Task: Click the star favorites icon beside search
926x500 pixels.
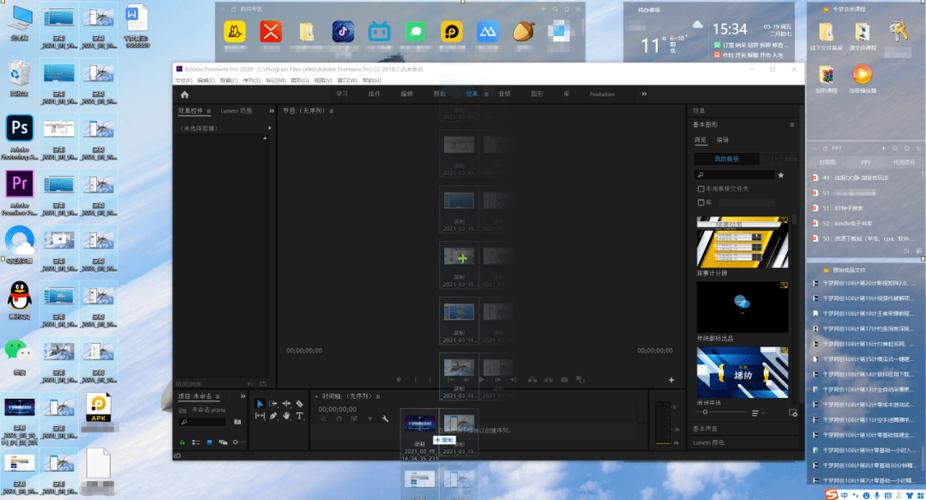Action: click(x=781, y=175)
